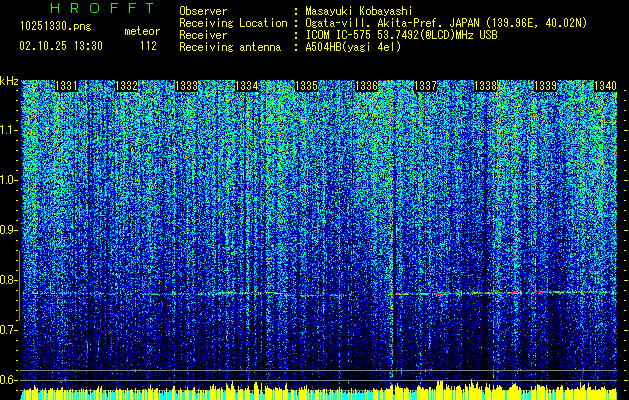Select the Ogata-vill. Akita-Pref. JAPAN location text
629x400 pixels.
446,24
